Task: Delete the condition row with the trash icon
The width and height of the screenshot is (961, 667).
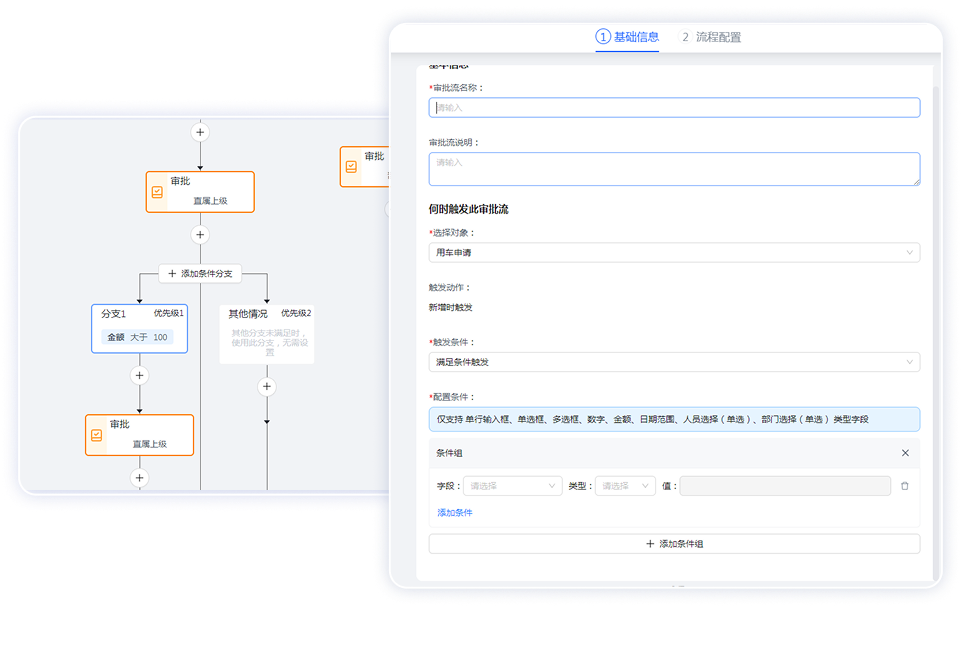Action: [x=904, y=486]
